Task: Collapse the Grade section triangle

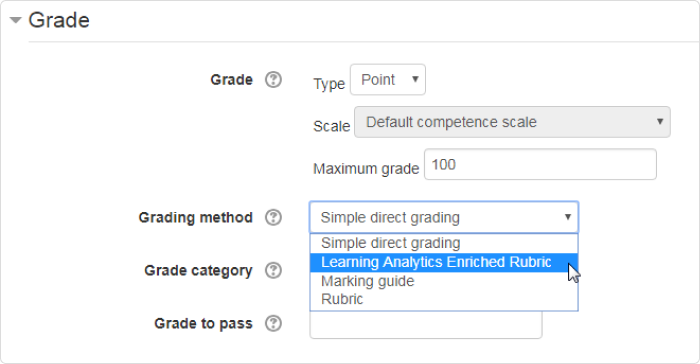Action: click(x=16, y=20)
